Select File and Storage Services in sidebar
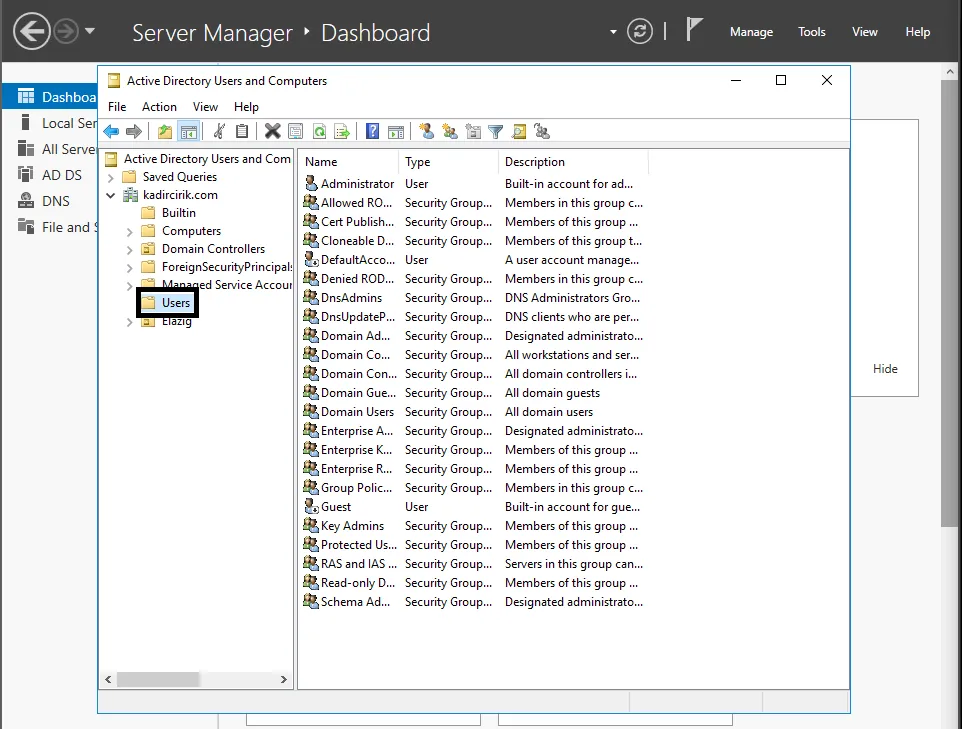962x729 pixels. point(50,227)
